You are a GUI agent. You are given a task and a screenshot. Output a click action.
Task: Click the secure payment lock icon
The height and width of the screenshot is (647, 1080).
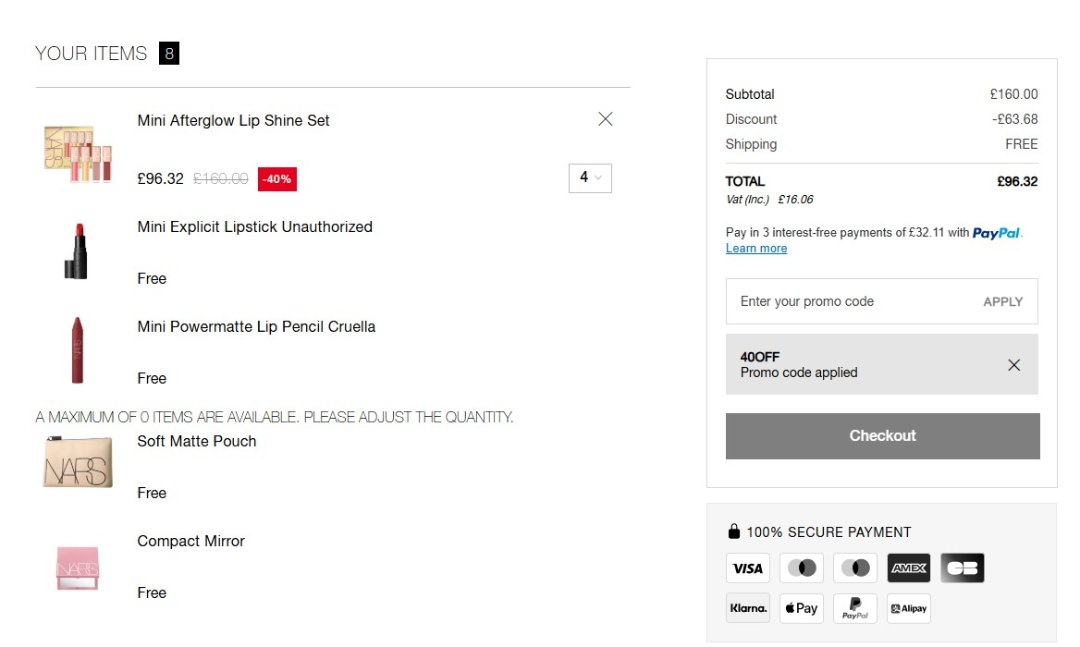pyautogui.click(x=734, y=532)
